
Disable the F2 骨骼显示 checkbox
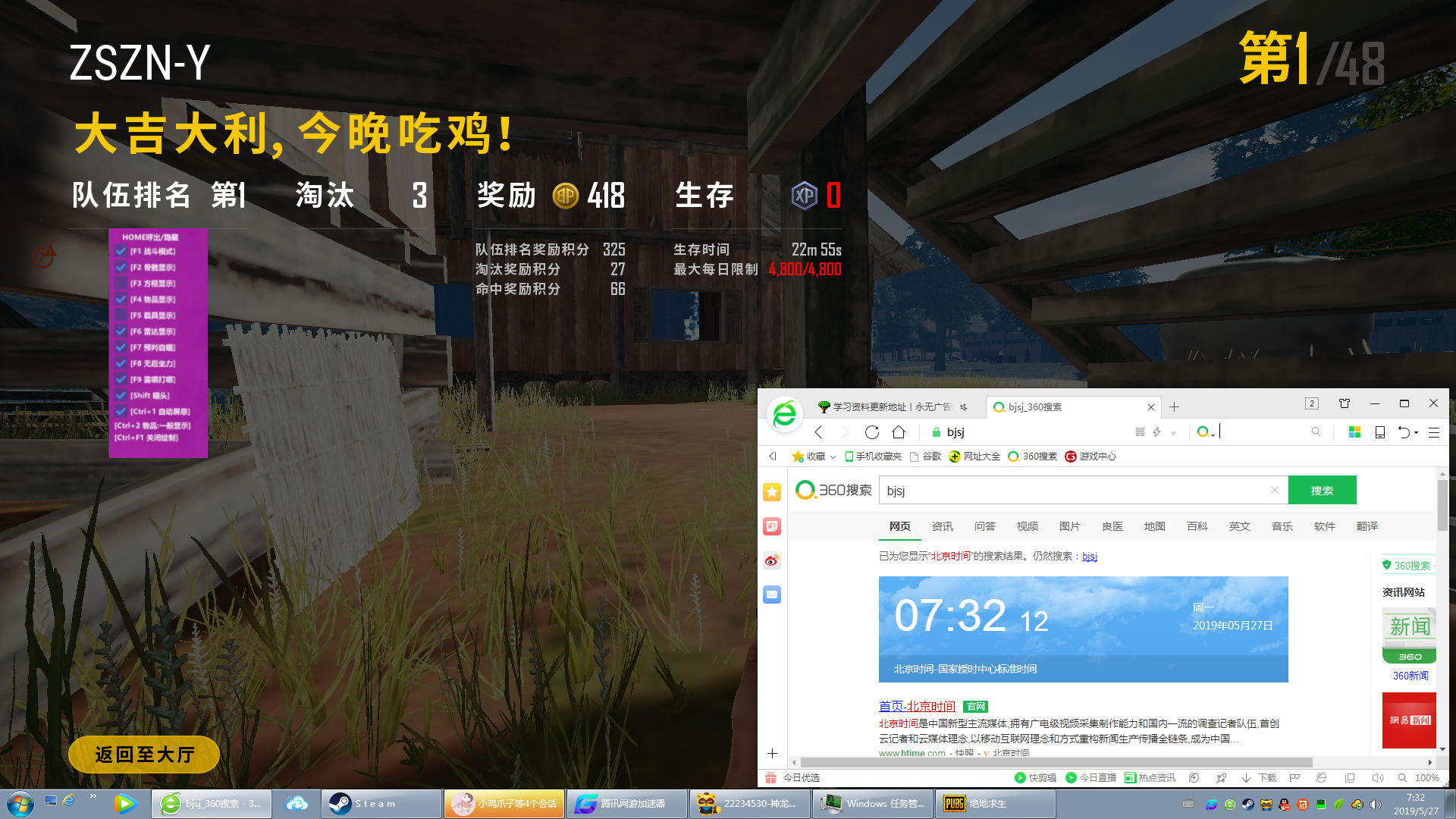121,268
